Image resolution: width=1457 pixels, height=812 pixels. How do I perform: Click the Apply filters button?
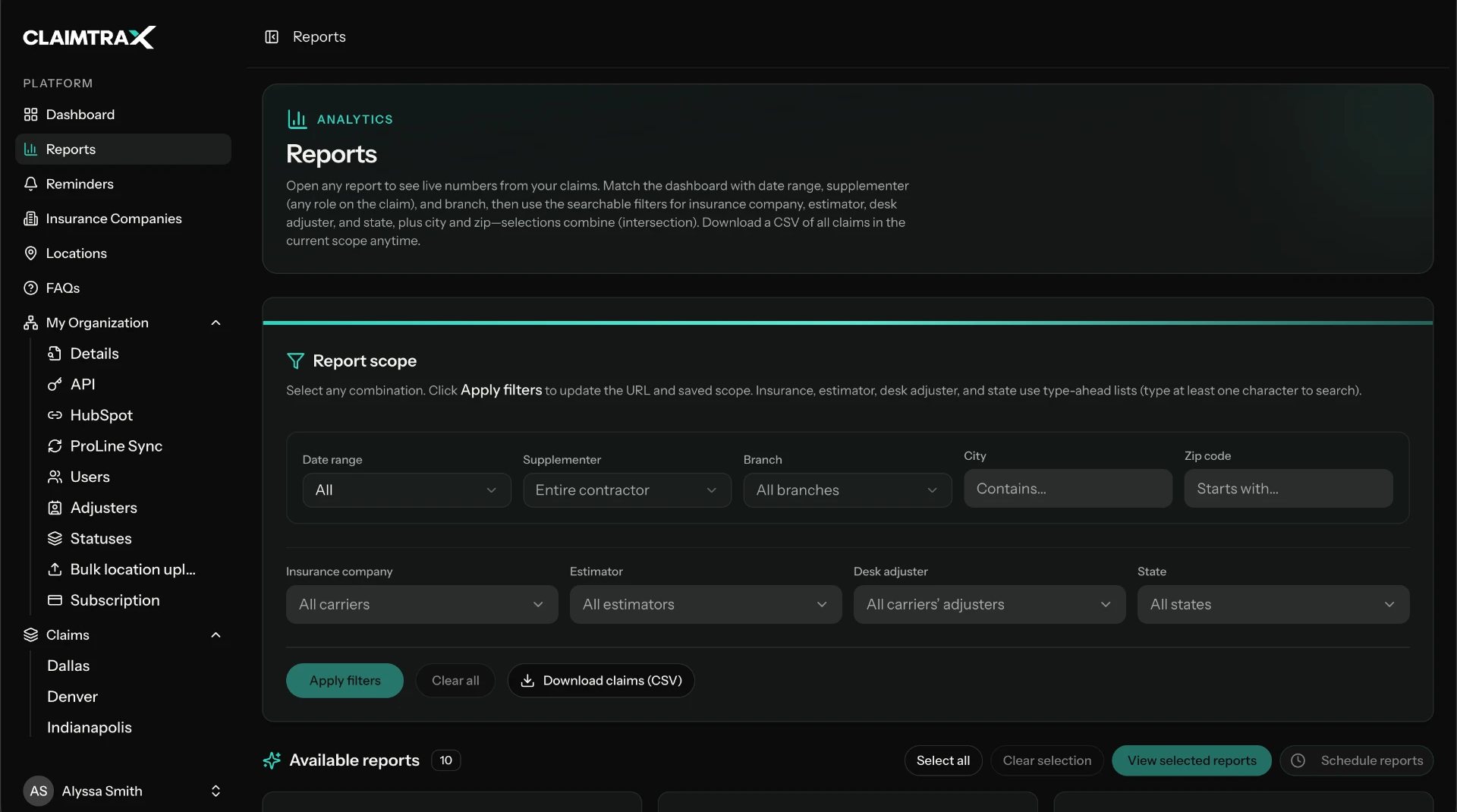click(x=345, y=681)
